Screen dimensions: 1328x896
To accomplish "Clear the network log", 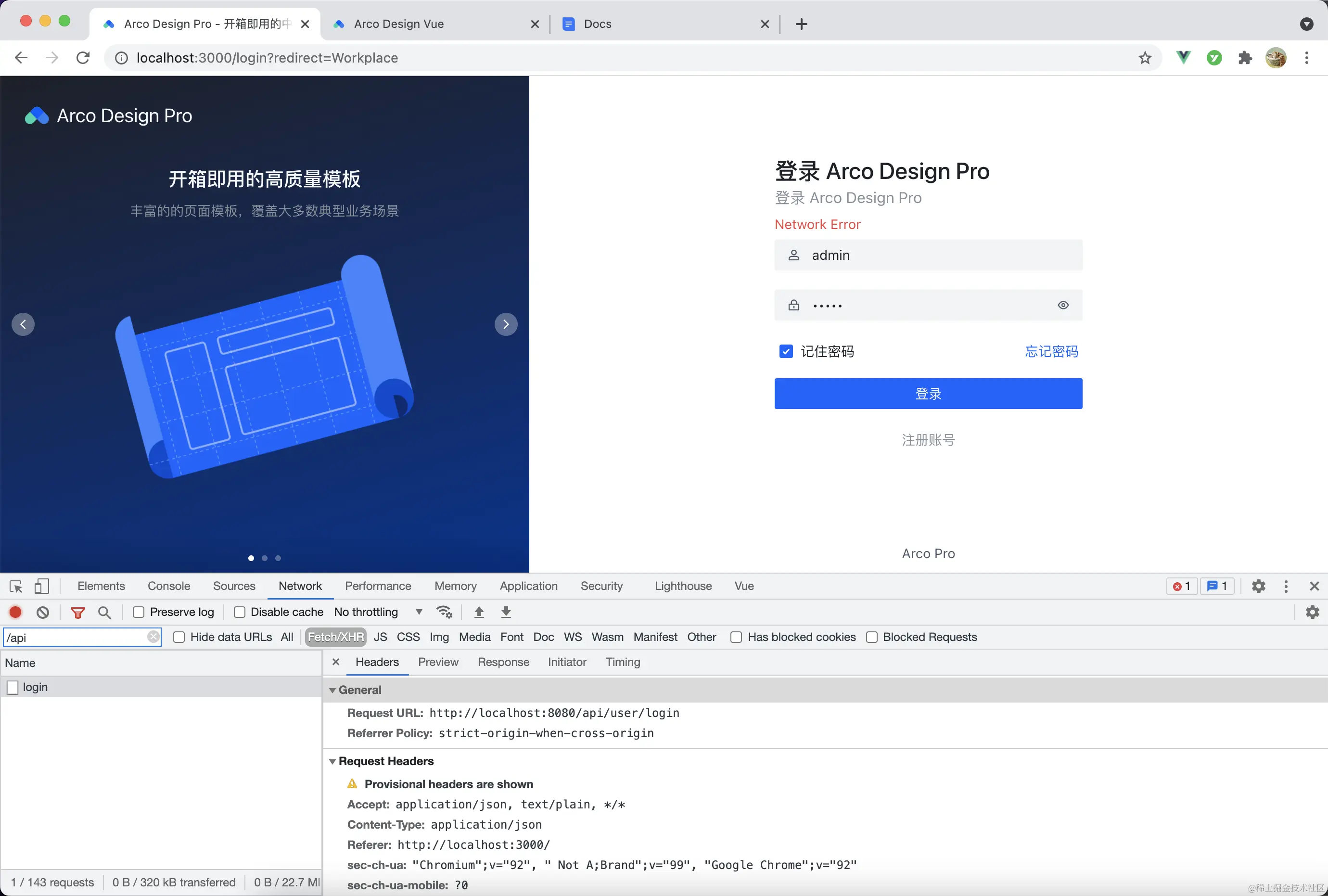I will click(x=43, y=612).
